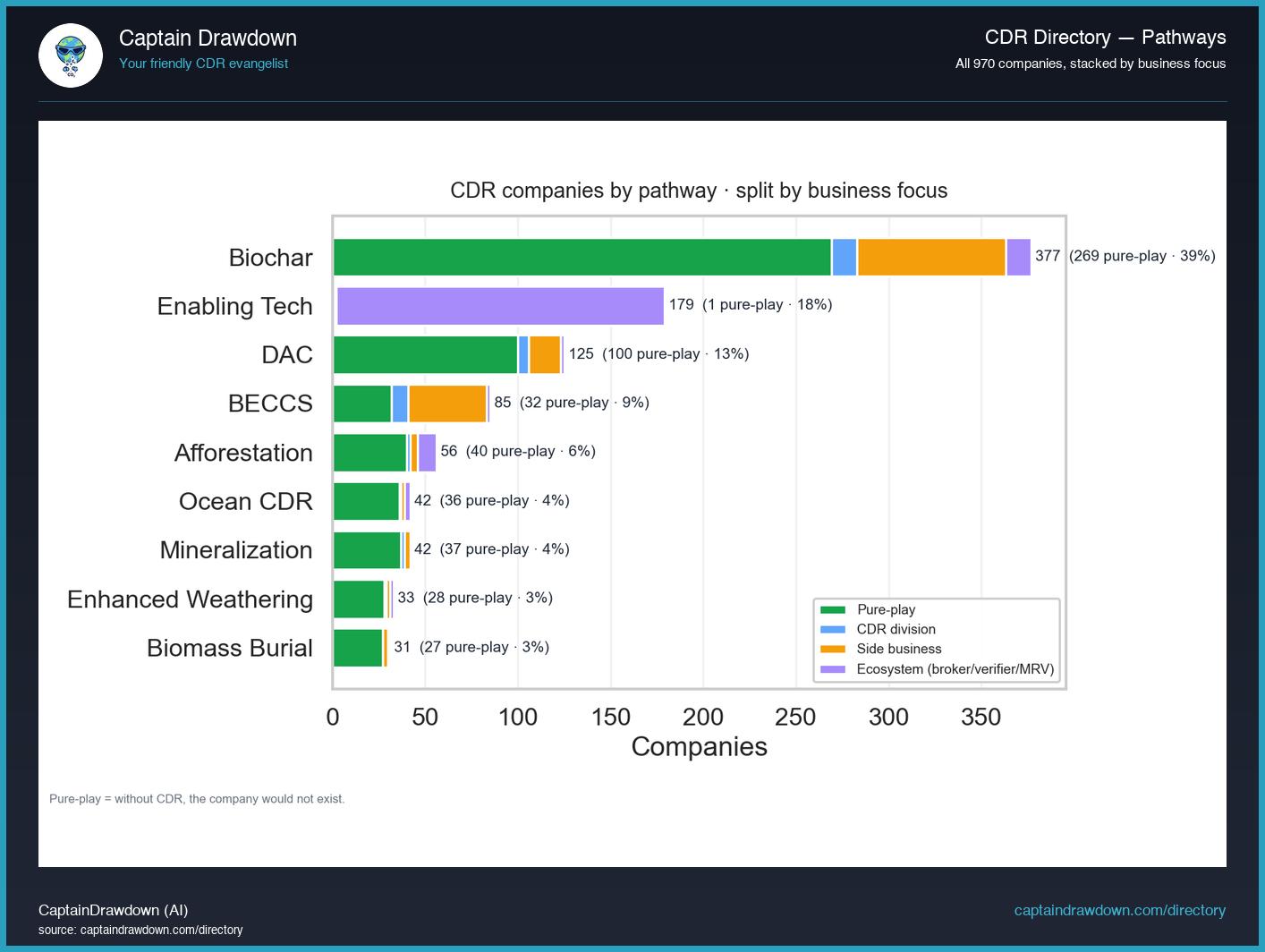Click the Captain Drawdown title text
Viewport: 1265px width, 952px height.
tap(208, 38)
